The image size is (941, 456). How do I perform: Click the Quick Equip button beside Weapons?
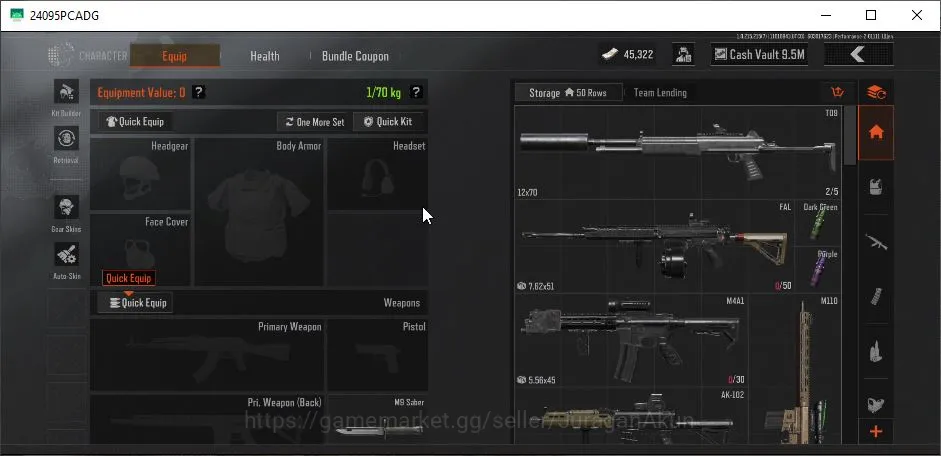(136, 303)
